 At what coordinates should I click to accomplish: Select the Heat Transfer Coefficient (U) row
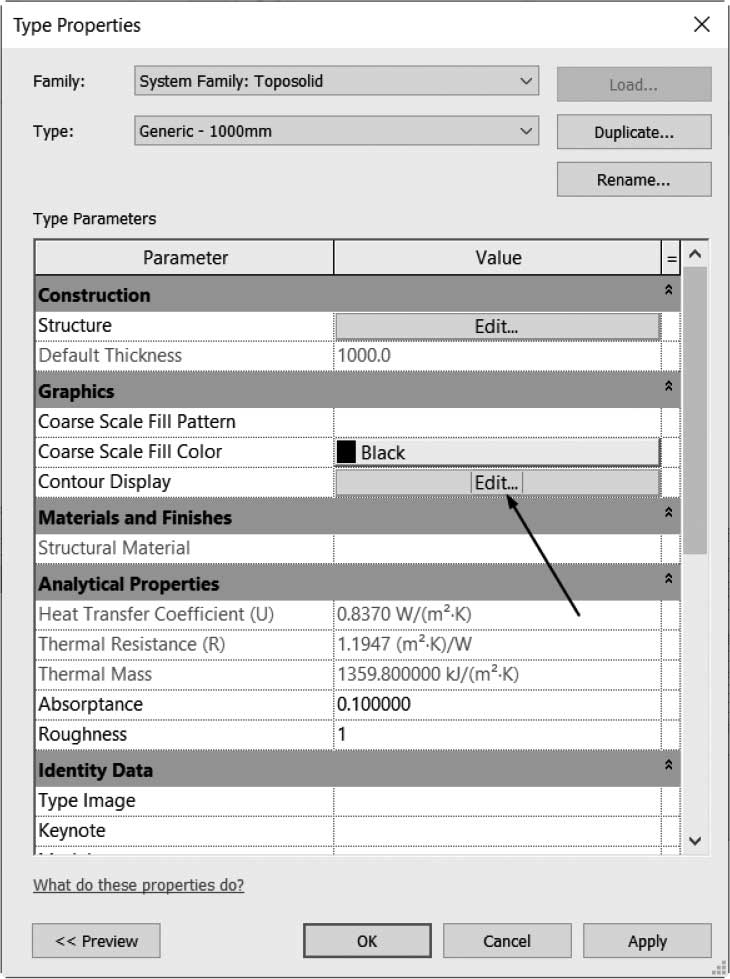pos(357,614)
